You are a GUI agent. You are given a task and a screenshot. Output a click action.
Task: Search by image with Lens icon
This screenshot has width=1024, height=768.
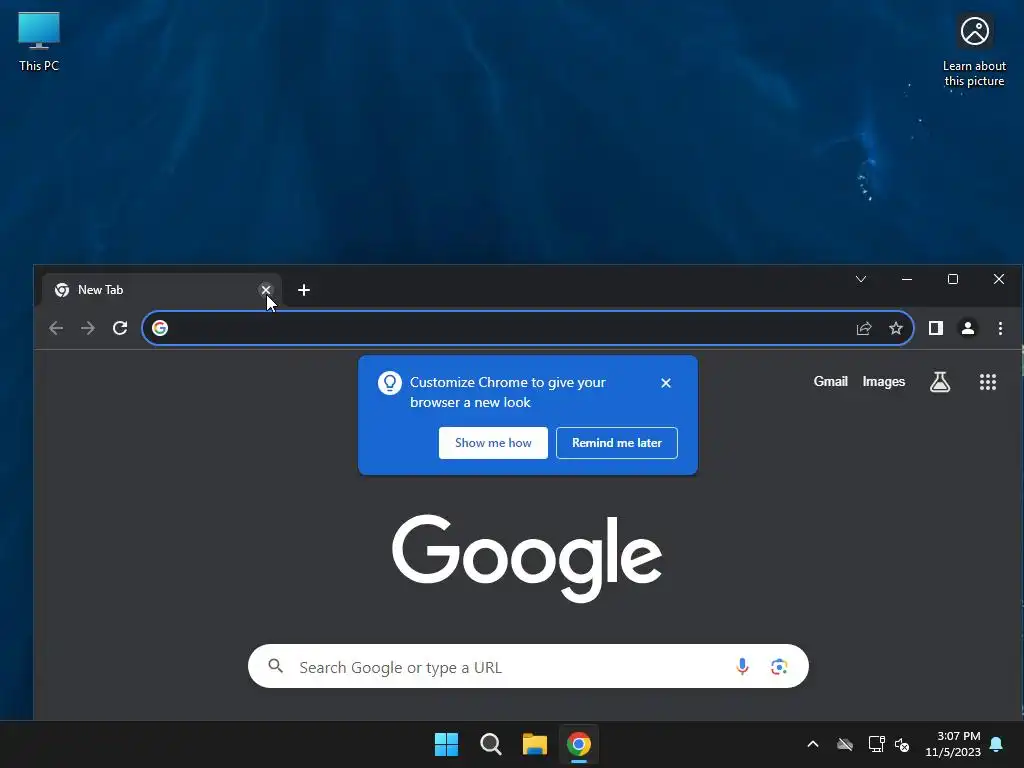(x=778, y=667)
